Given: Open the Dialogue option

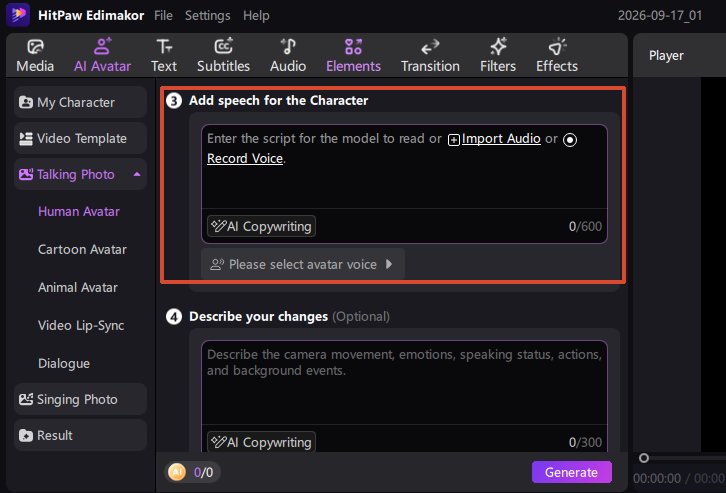Looking at the screenshot, I should point(64,363).
